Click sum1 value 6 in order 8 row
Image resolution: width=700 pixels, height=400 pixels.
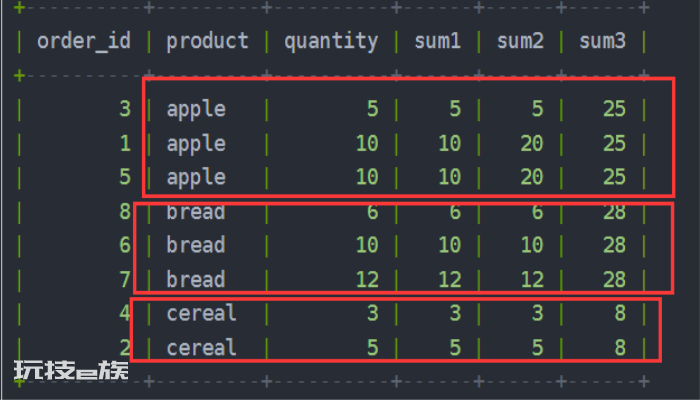[455, 212]
